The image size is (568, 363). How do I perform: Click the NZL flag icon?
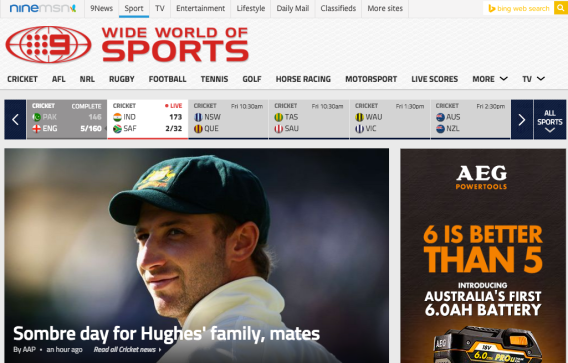(440, 129)
